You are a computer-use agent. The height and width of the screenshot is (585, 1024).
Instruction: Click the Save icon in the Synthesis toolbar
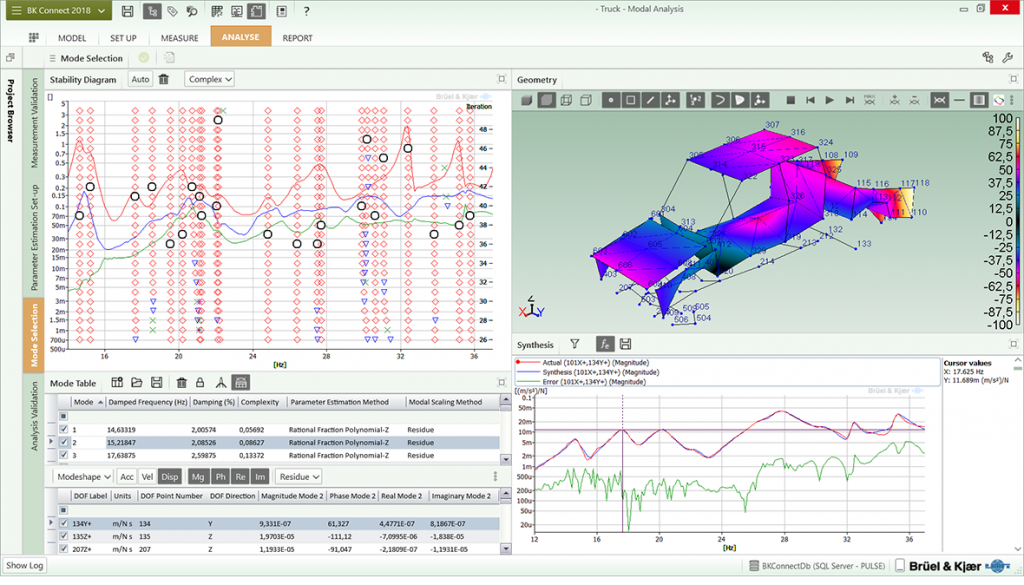(626, 343)
